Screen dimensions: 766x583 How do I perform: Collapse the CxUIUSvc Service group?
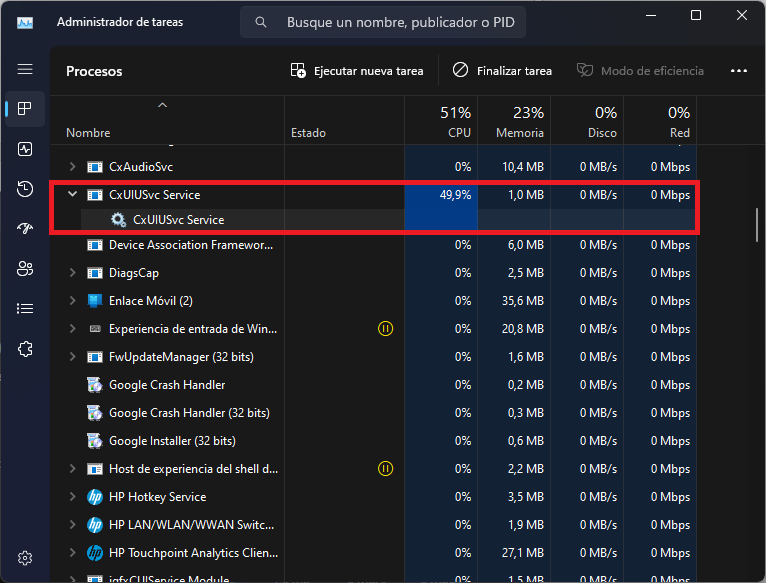click(x=72, y=194)
